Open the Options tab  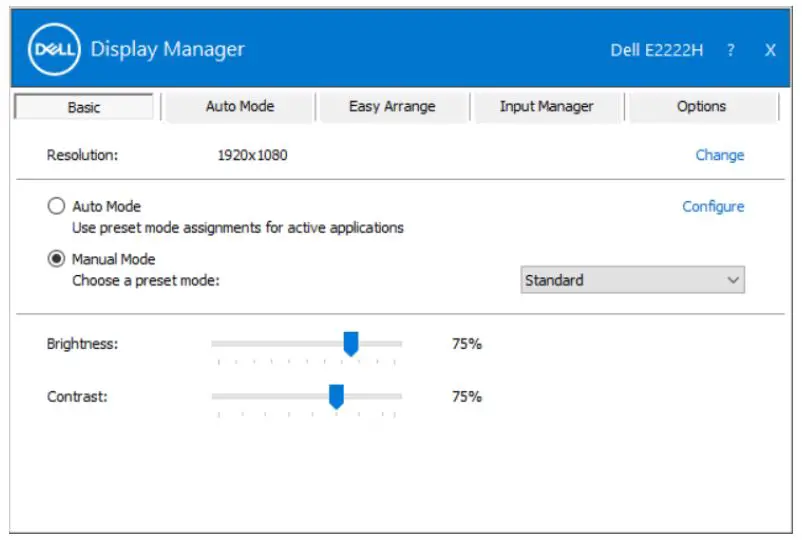coord(701,106)
